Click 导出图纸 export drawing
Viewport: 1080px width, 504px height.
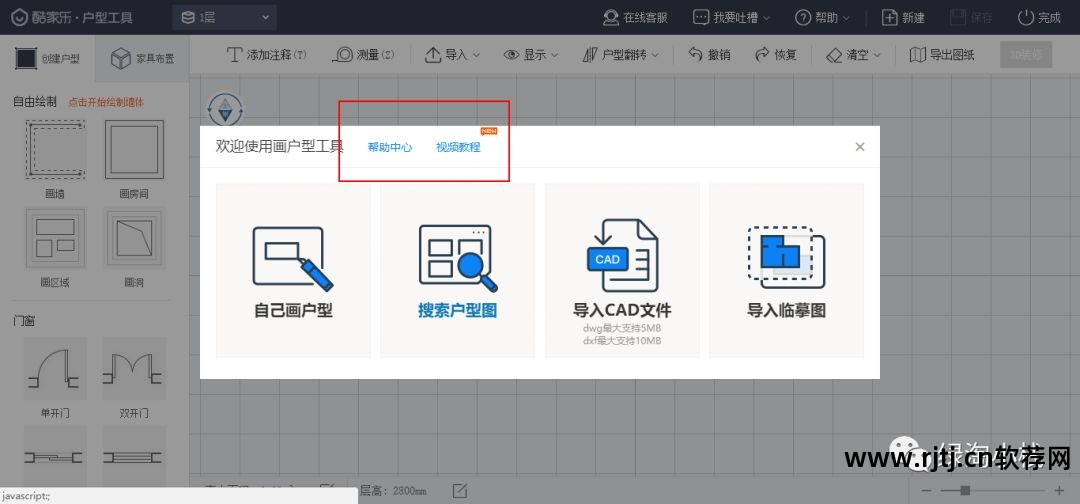(x=942, y=55)
